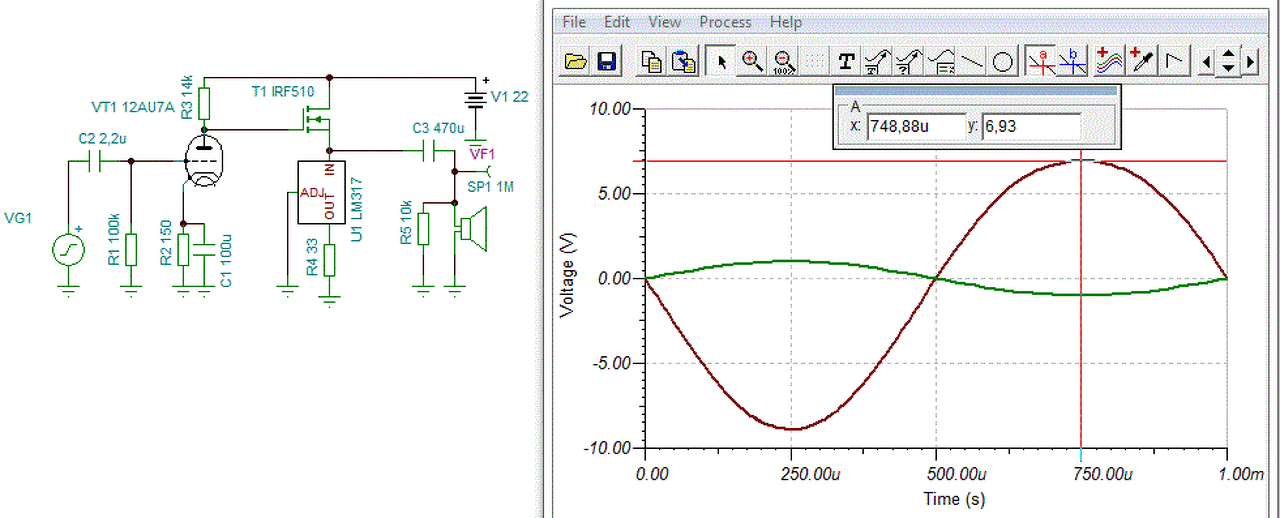Image resolution: width=1280 pixels, height=518 pixels.
Task: Click the cursor A window title bar
Action: pos(977,90)
